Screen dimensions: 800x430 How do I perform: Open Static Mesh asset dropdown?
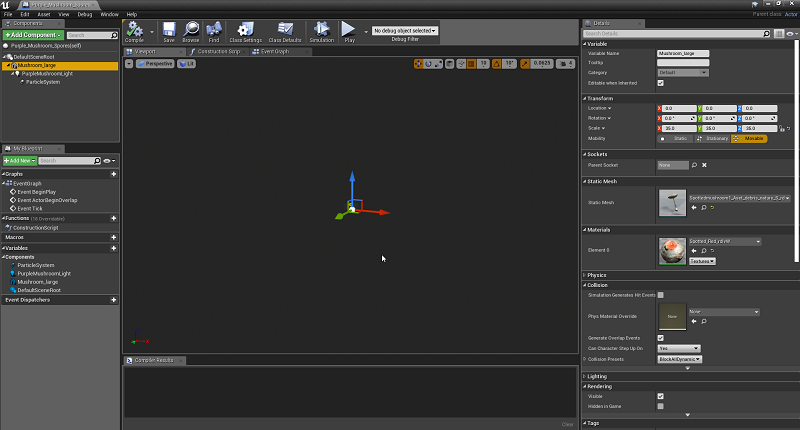[739, 198]
